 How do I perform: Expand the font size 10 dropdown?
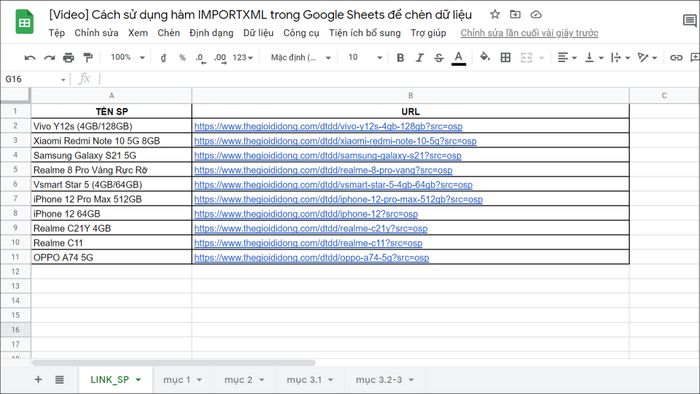point(365,58)
